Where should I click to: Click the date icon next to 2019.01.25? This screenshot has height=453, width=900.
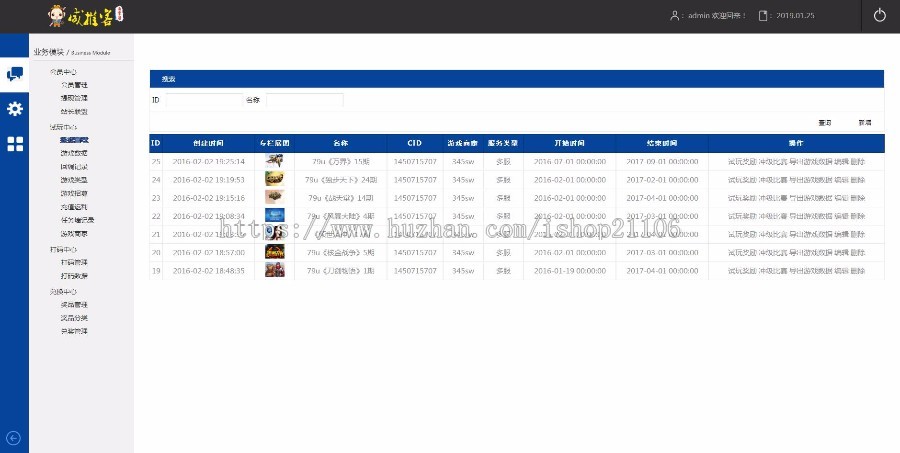[763, 16]
